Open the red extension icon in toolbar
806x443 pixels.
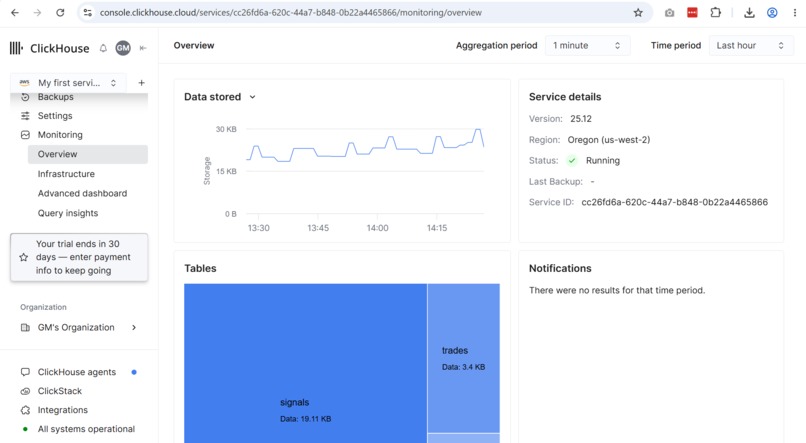(692, 13)
